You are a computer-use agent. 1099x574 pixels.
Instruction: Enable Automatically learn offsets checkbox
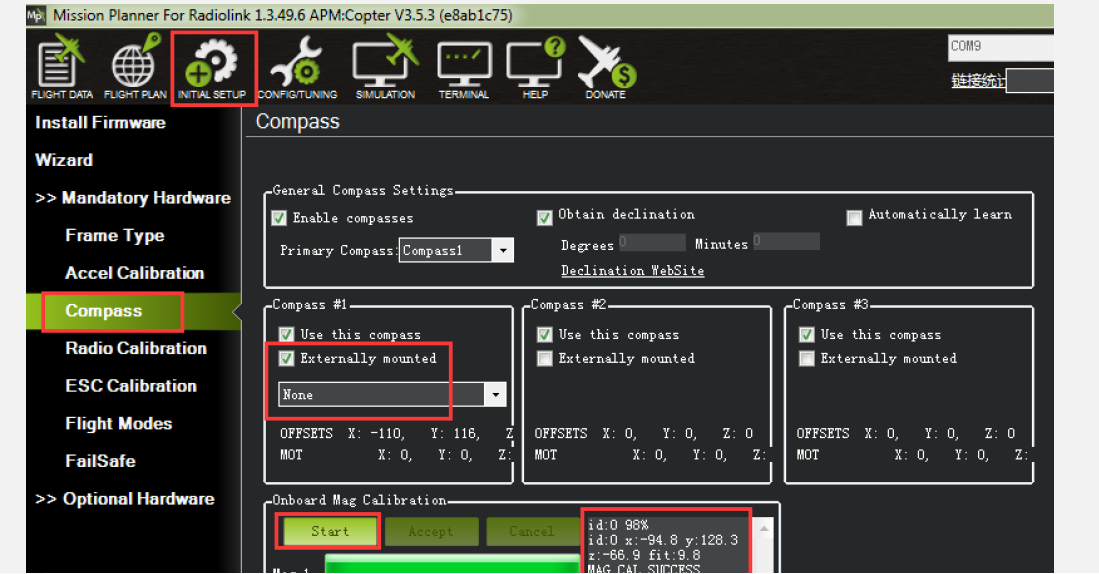854,217
